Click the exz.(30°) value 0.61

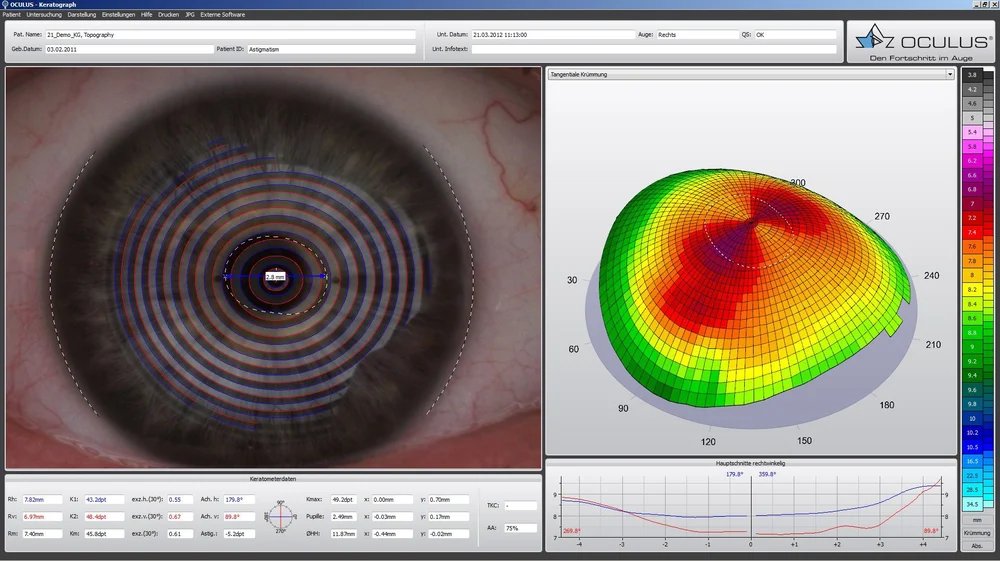click(180, 534)
